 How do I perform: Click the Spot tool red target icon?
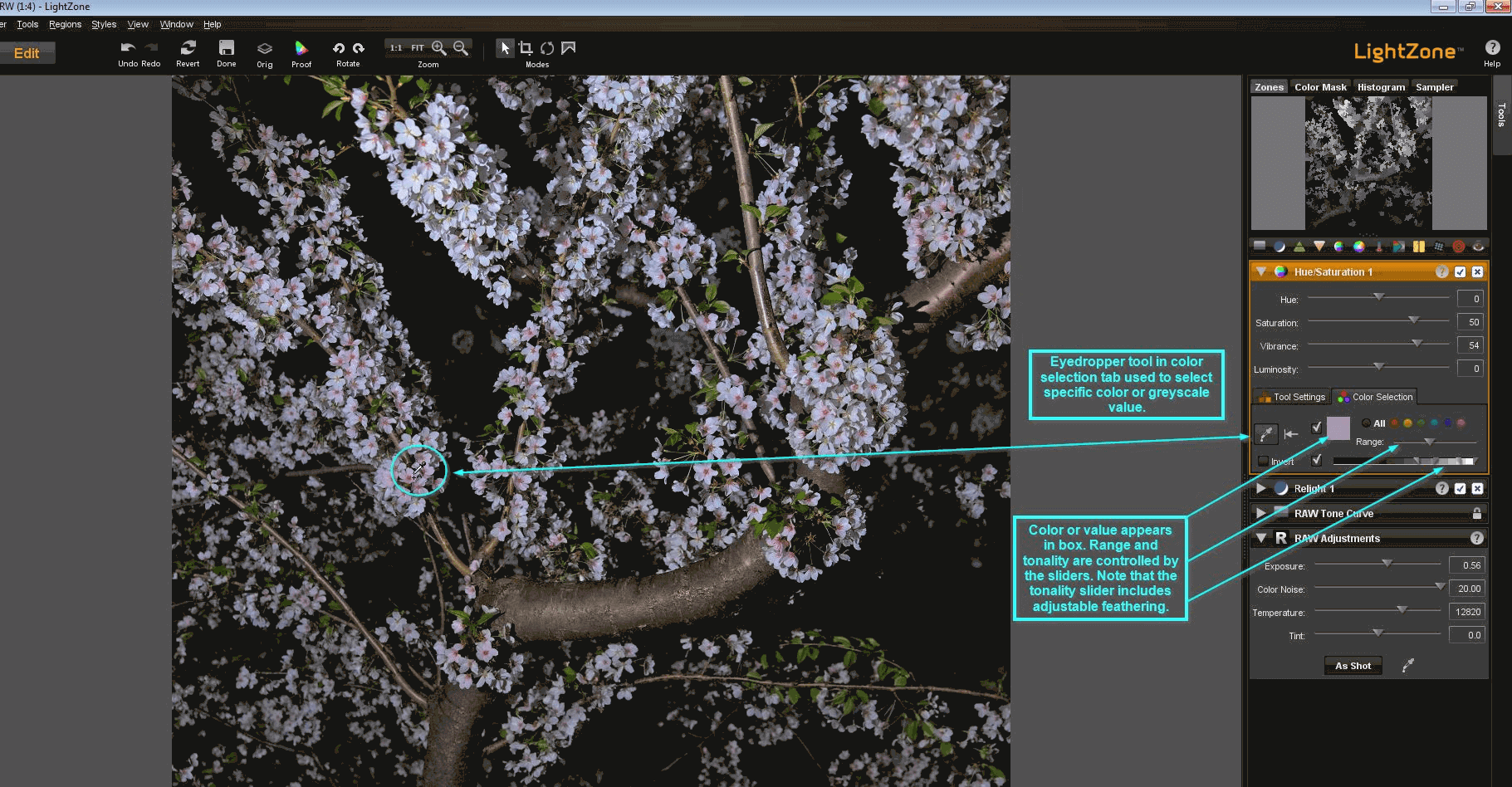(x=1460, y=246)
